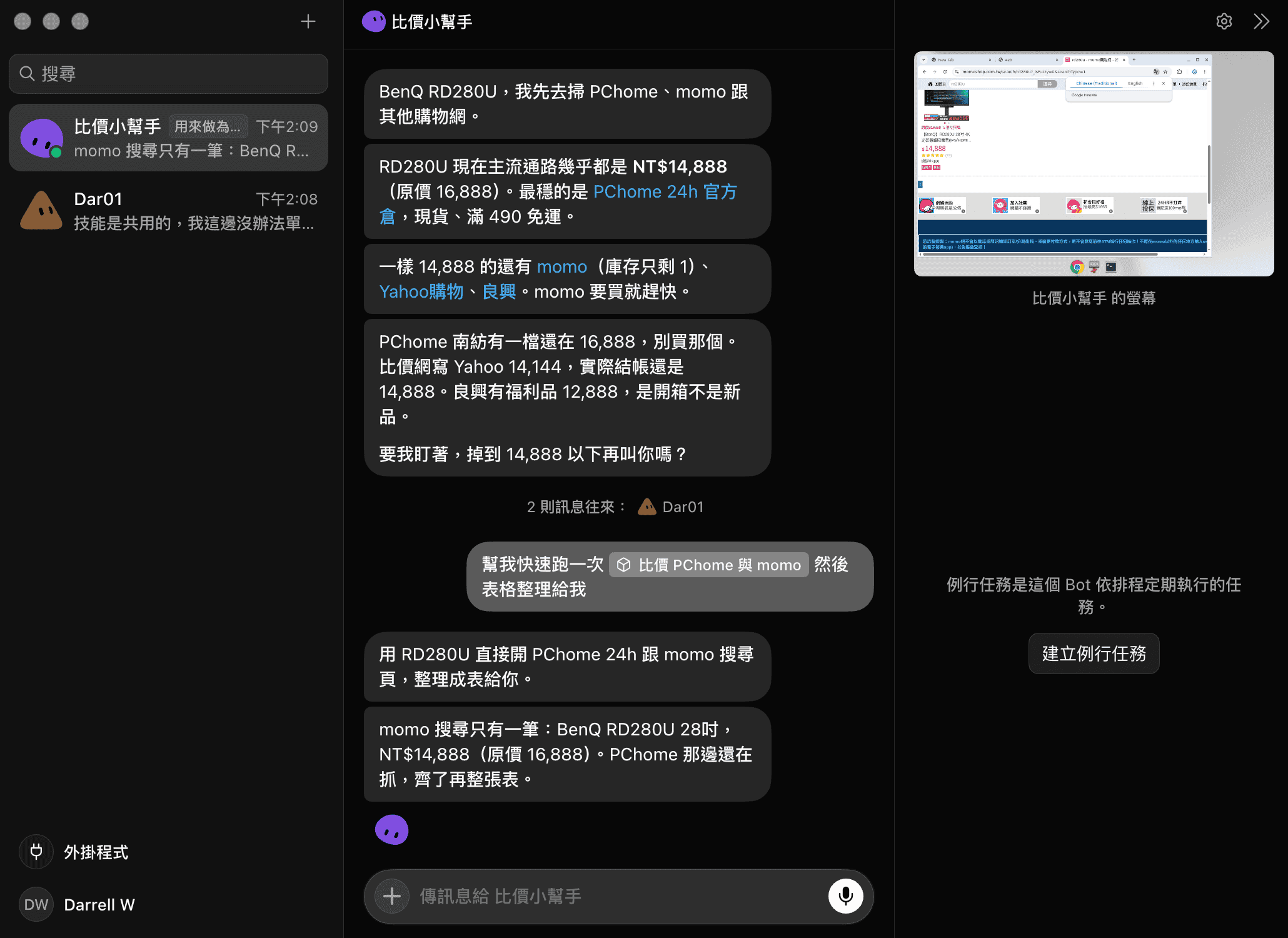
Task: Click the 比價小幫手 header avatar
Action: [x=374, y=22]
